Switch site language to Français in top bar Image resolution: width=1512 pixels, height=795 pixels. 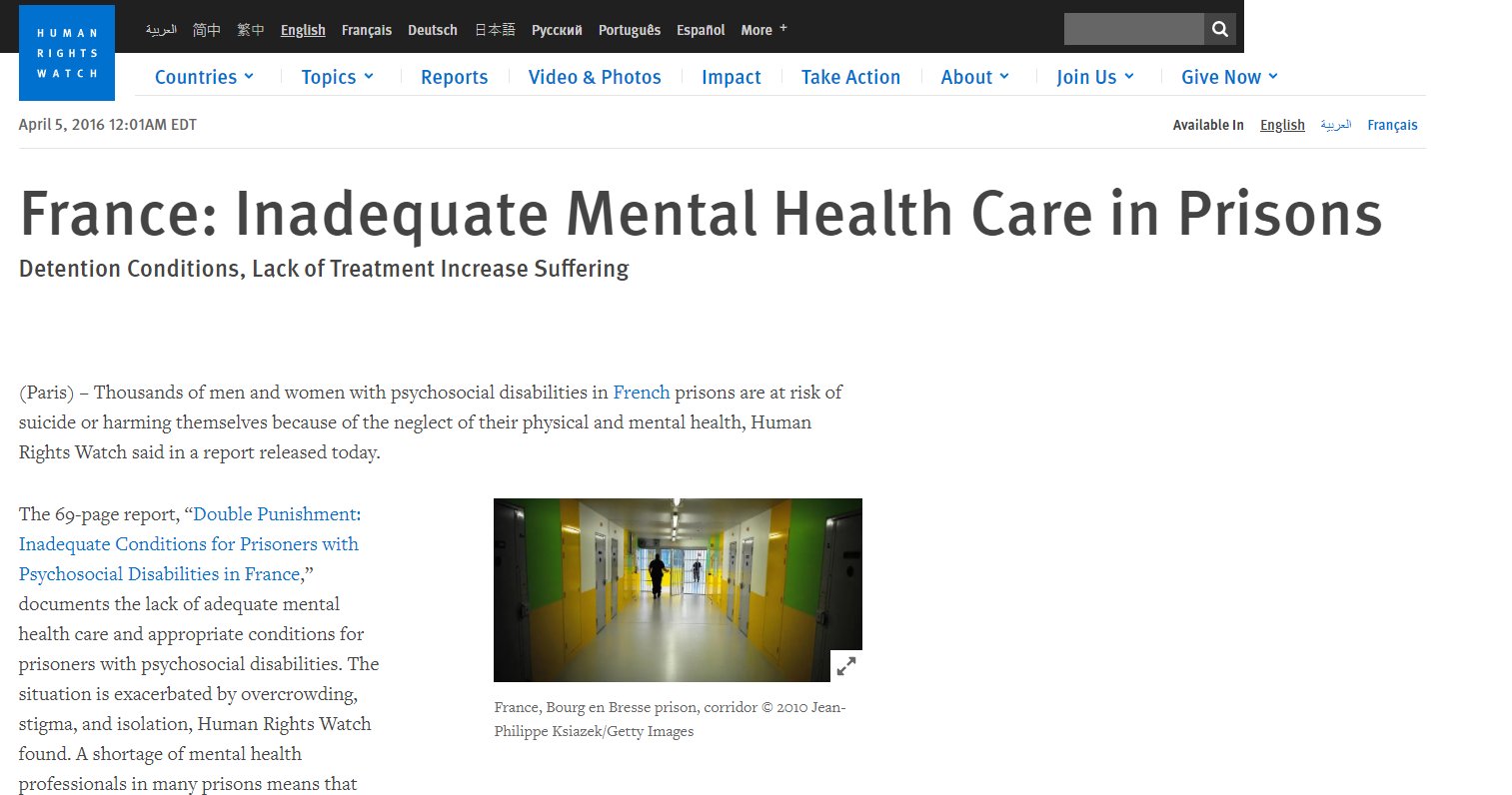(367, 30)
